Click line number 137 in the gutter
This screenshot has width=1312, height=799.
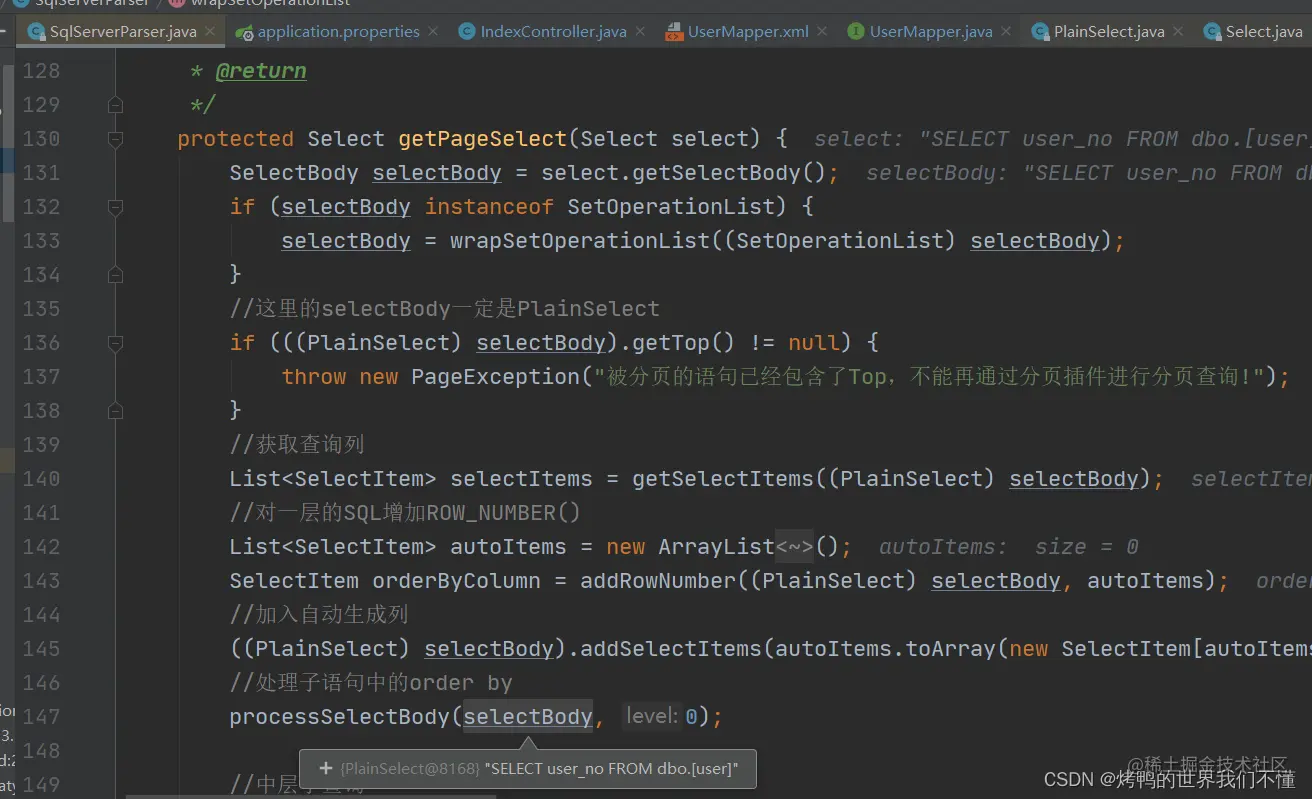click(41, 377)
